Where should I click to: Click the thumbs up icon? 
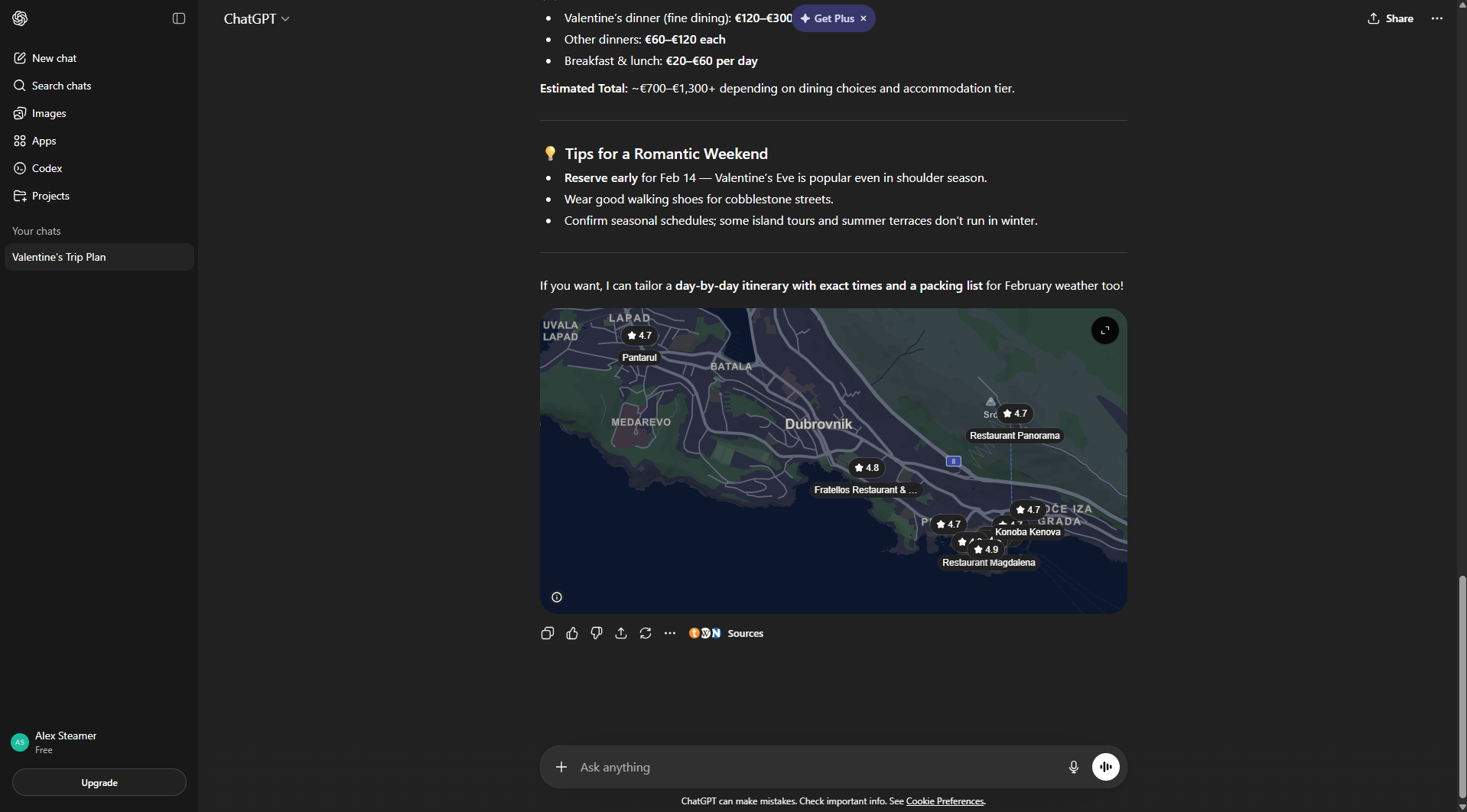572,633
